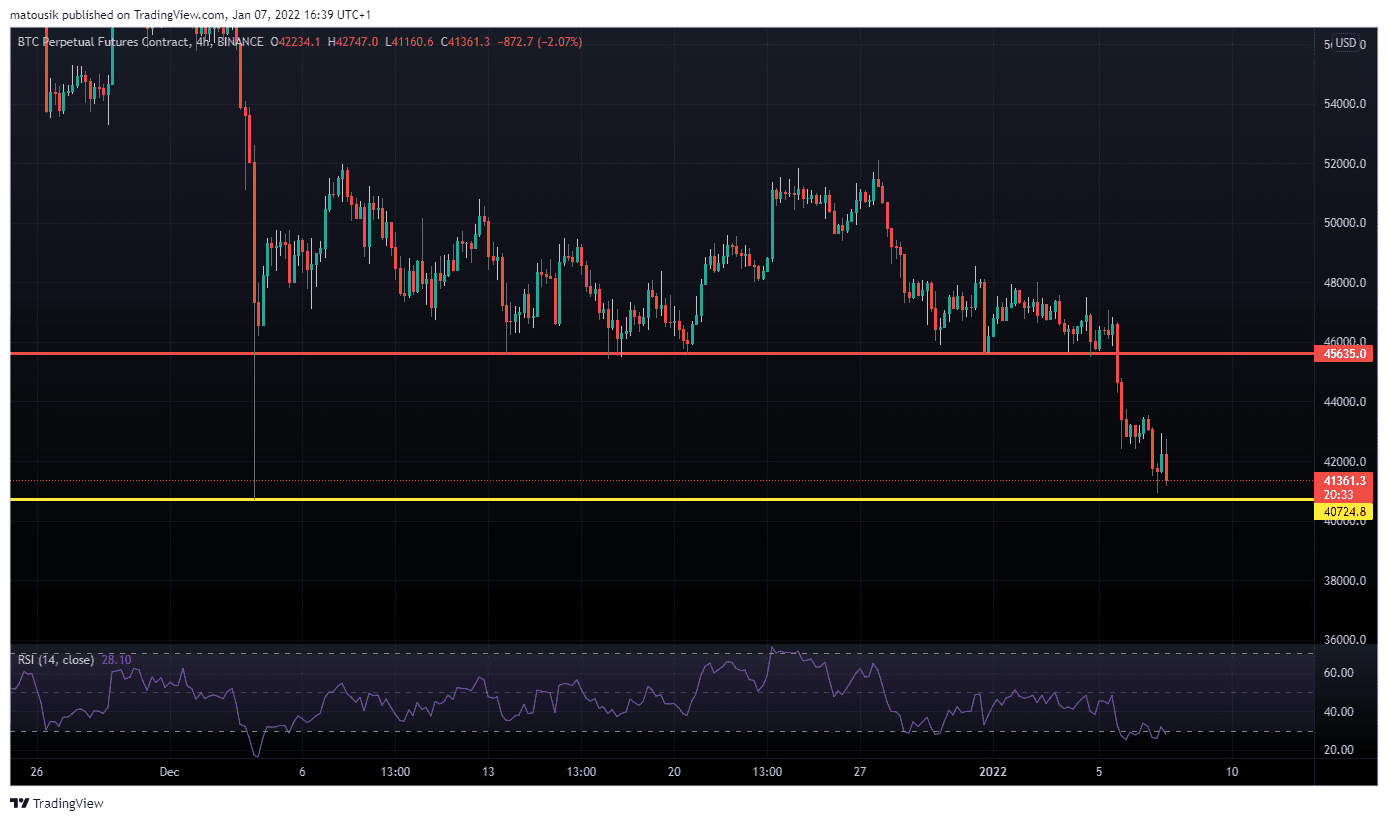Click the 27 date label on time axis
The image size is (1388, 821).
coord(860,772)
